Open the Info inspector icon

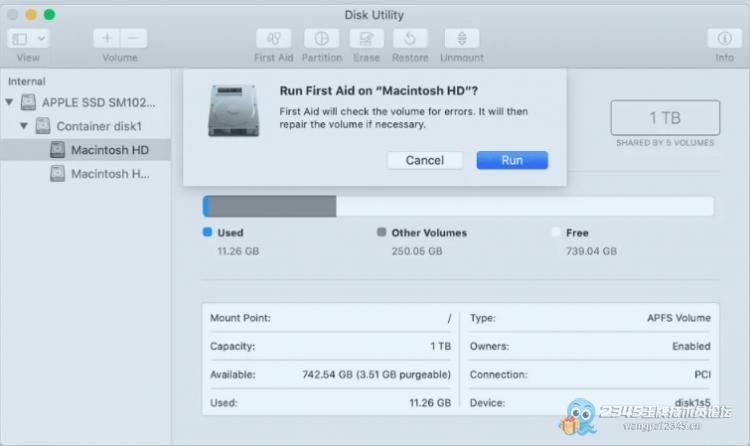[x=724, y=39]
